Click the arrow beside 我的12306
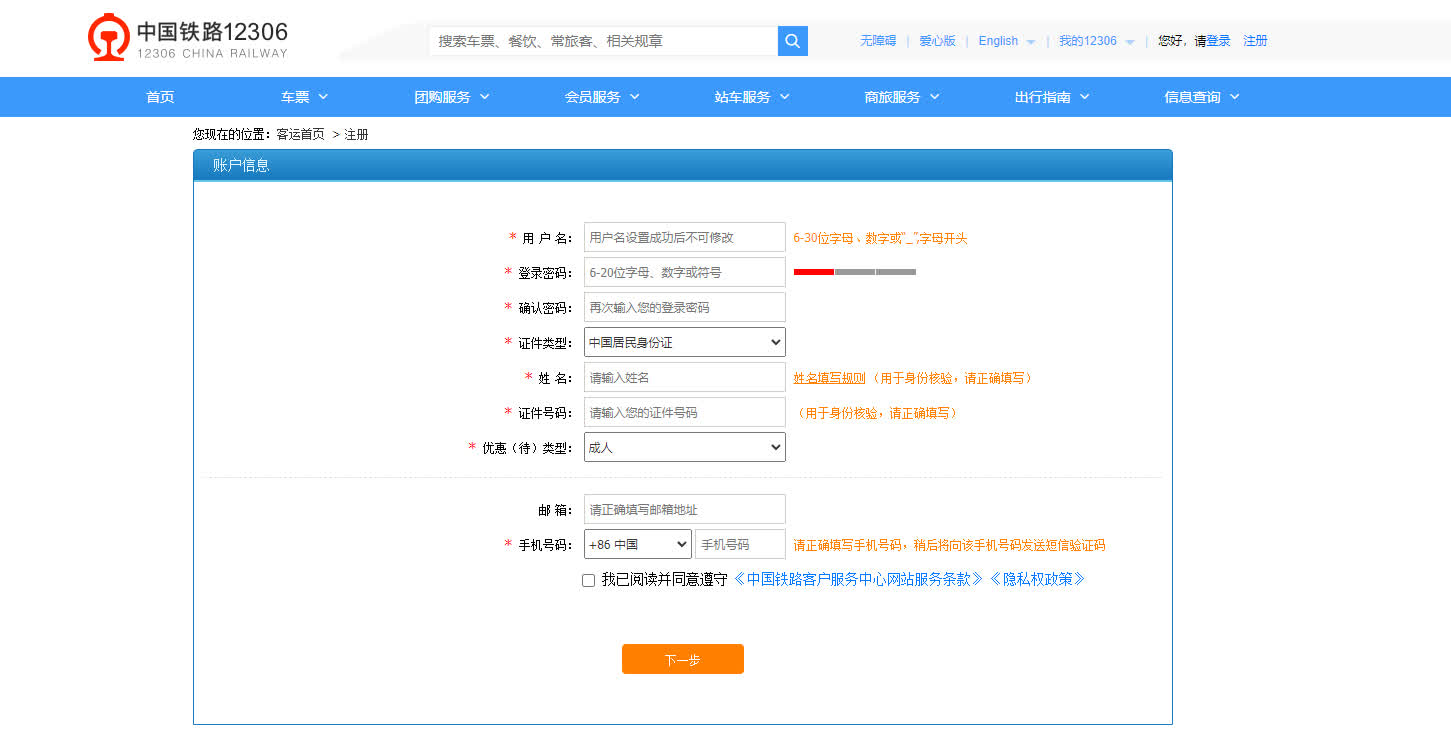The height and width of the screenshot is (731, 1451). click(1130, 42)
